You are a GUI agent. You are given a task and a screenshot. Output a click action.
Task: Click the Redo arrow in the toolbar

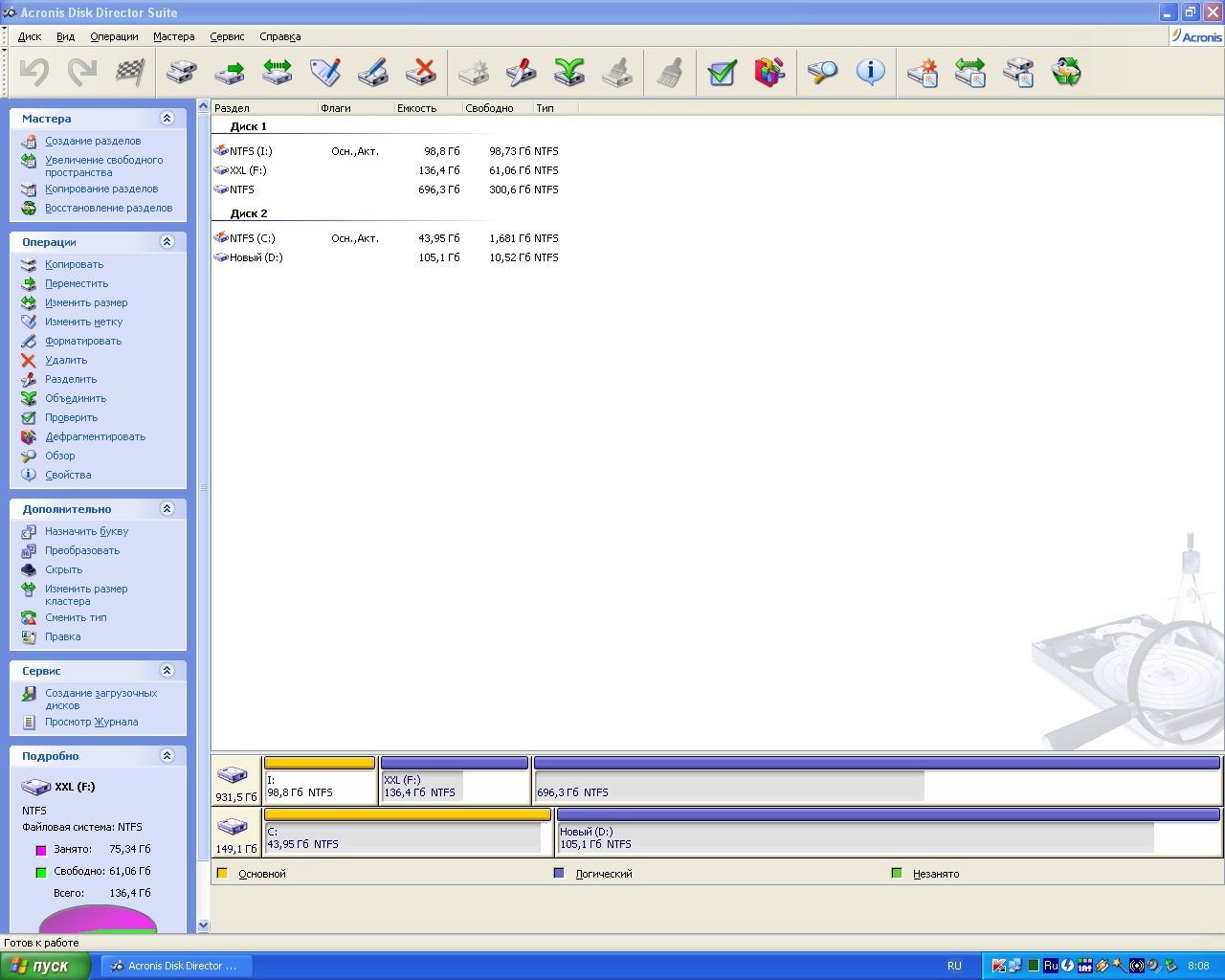pos(82,72)
